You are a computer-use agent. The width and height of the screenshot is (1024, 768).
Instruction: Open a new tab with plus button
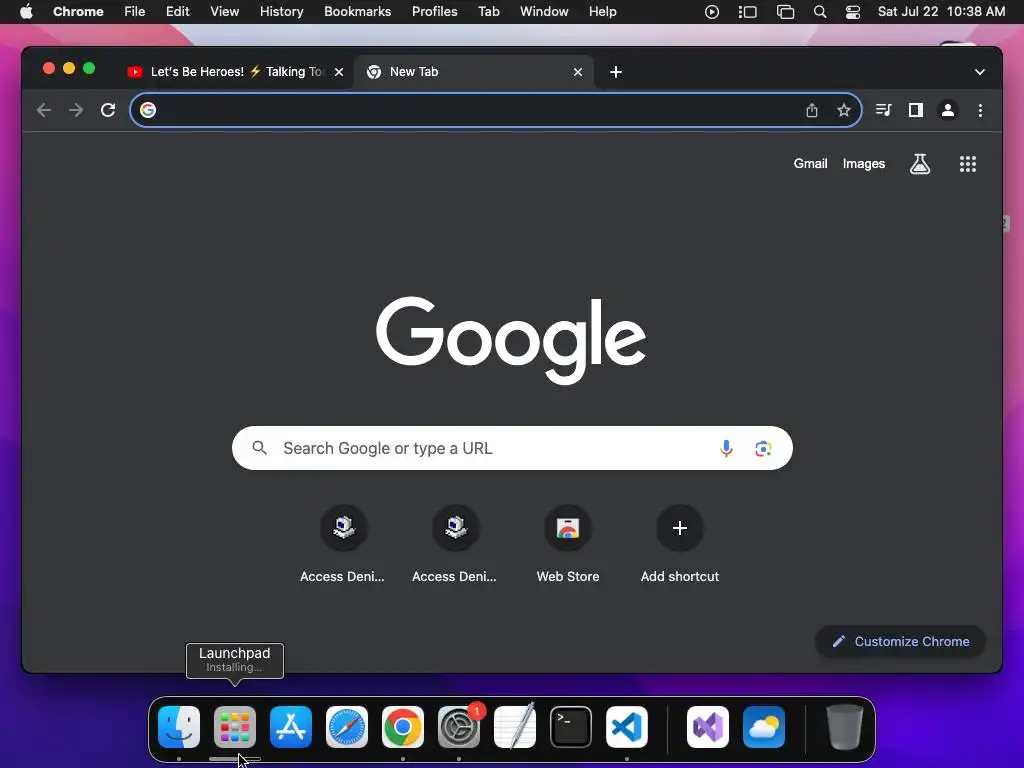(616, 72)
